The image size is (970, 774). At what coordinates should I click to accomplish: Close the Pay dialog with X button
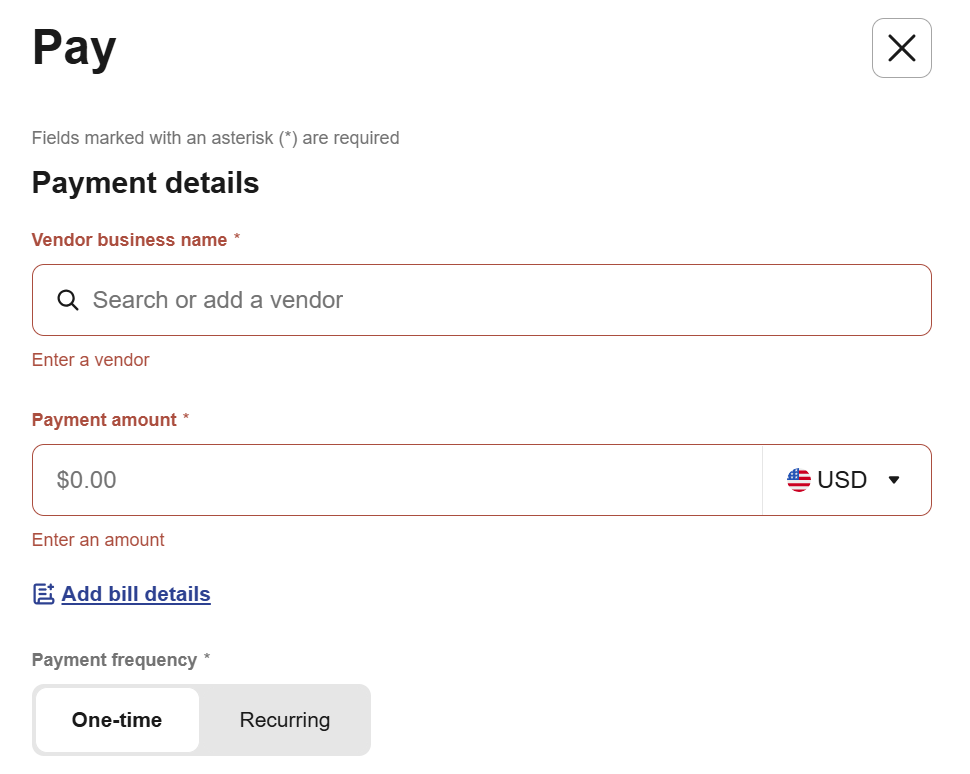(901, 48)
